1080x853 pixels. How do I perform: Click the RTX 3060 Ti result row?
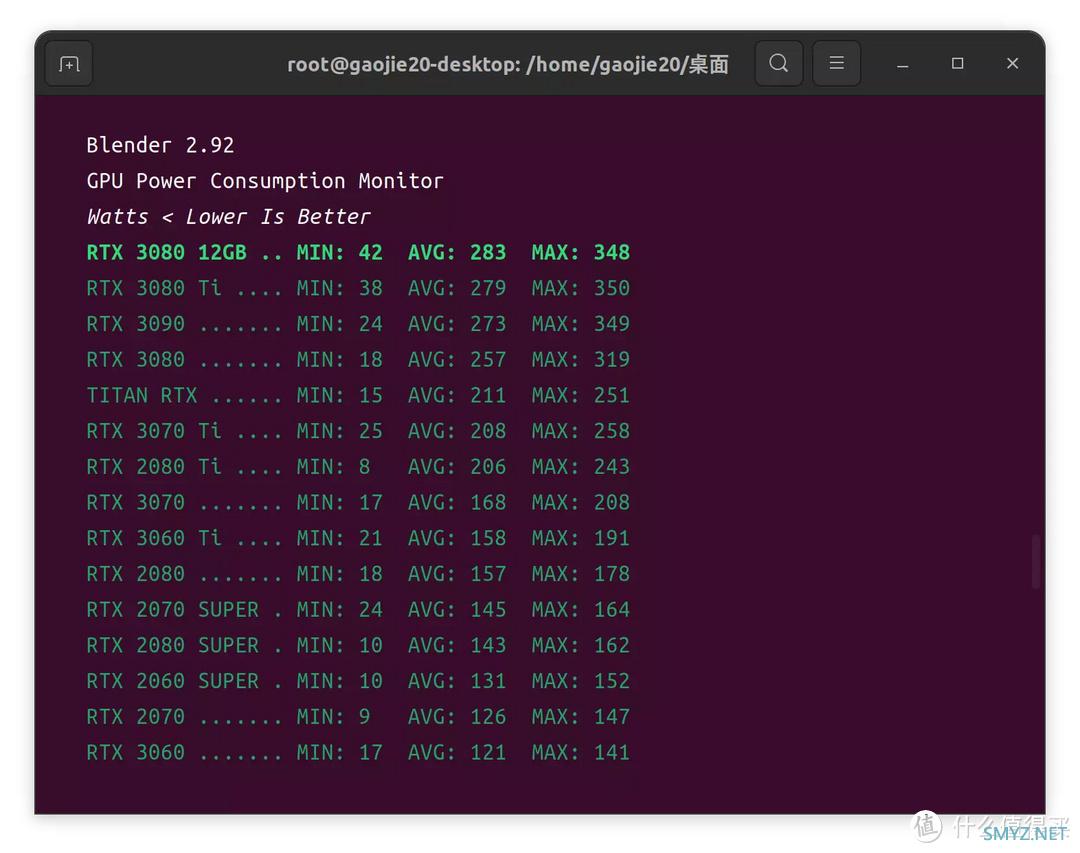coord(358,538)
